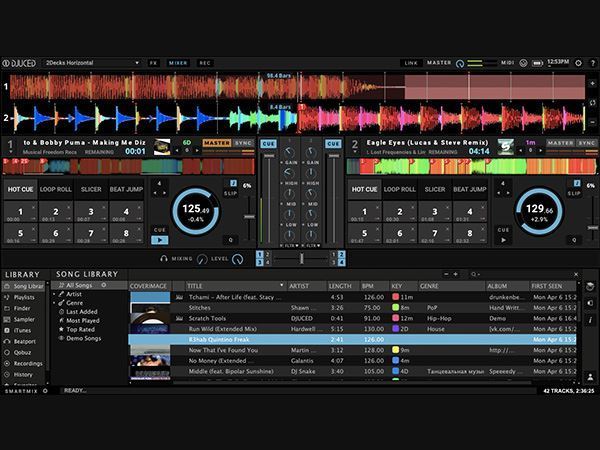Delete hot cue 1 on deck 1

pos(33,207)
